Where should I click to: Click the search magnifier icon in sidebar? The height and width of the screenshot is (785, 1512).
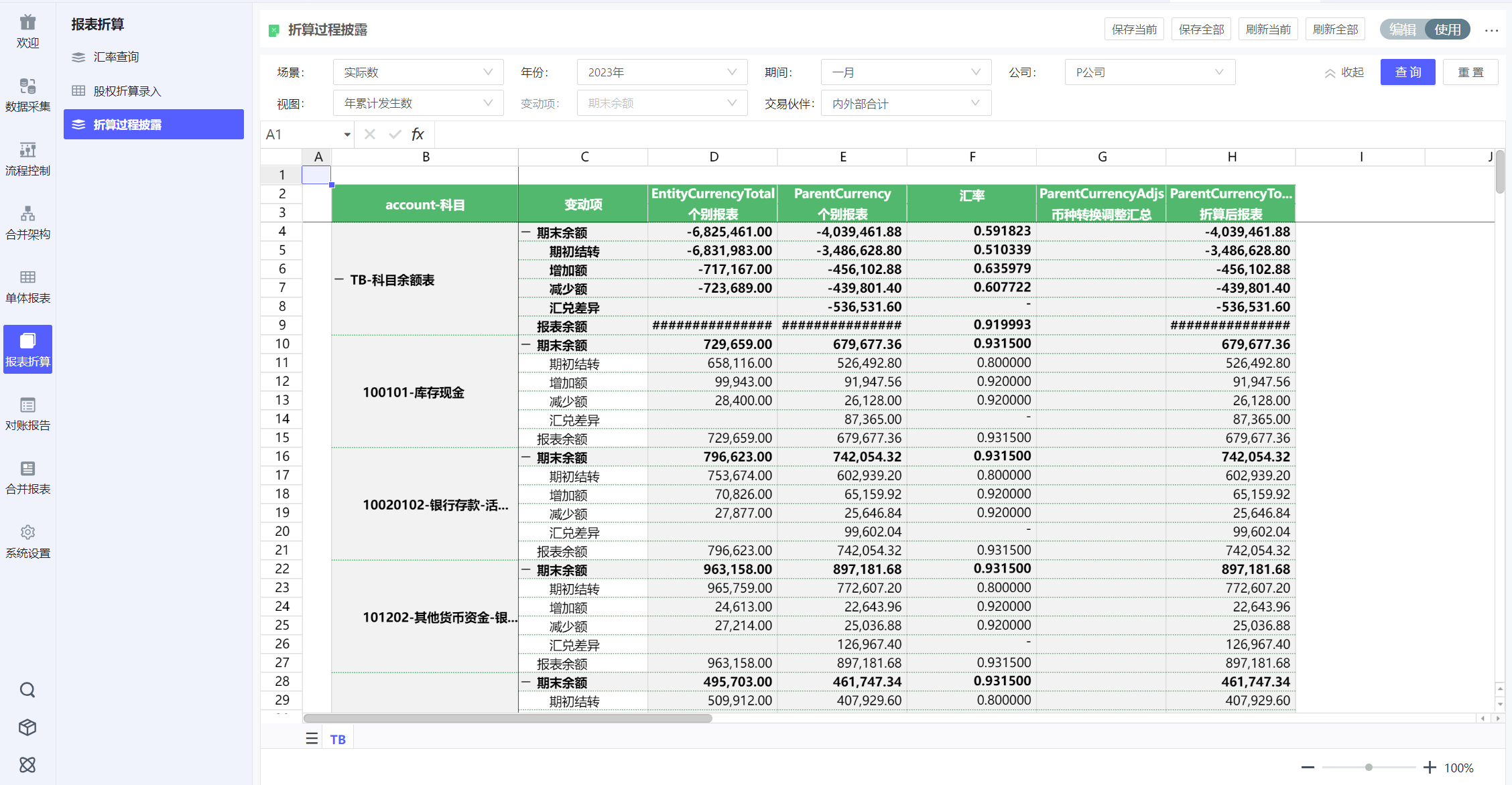coord(27,690)
